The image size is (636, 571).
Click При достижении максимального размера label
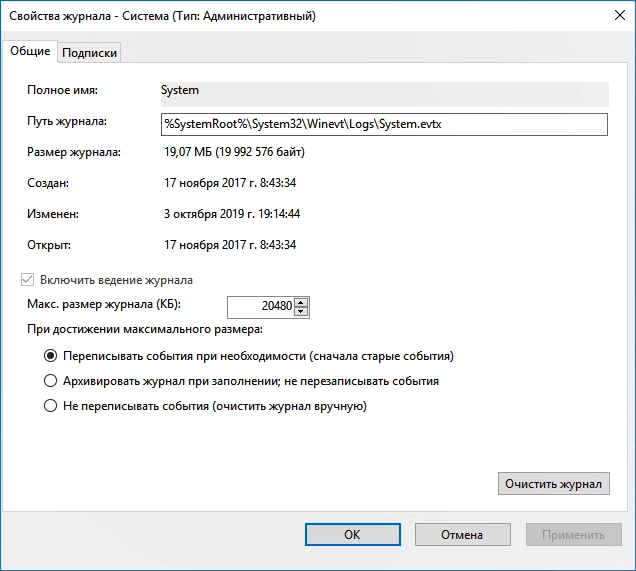[145, 329]
